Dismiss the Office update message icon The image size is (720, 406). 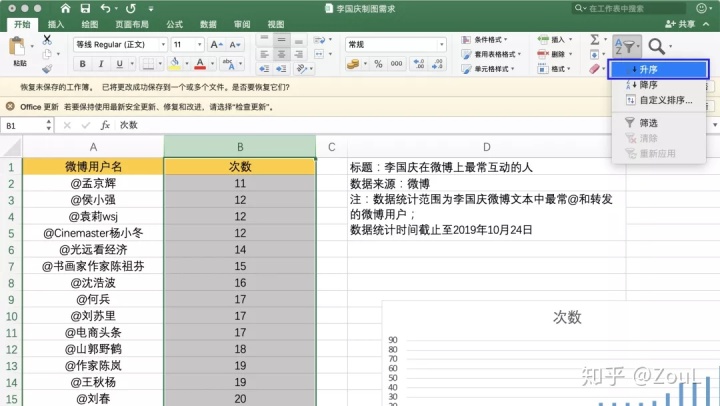(10, 107)
